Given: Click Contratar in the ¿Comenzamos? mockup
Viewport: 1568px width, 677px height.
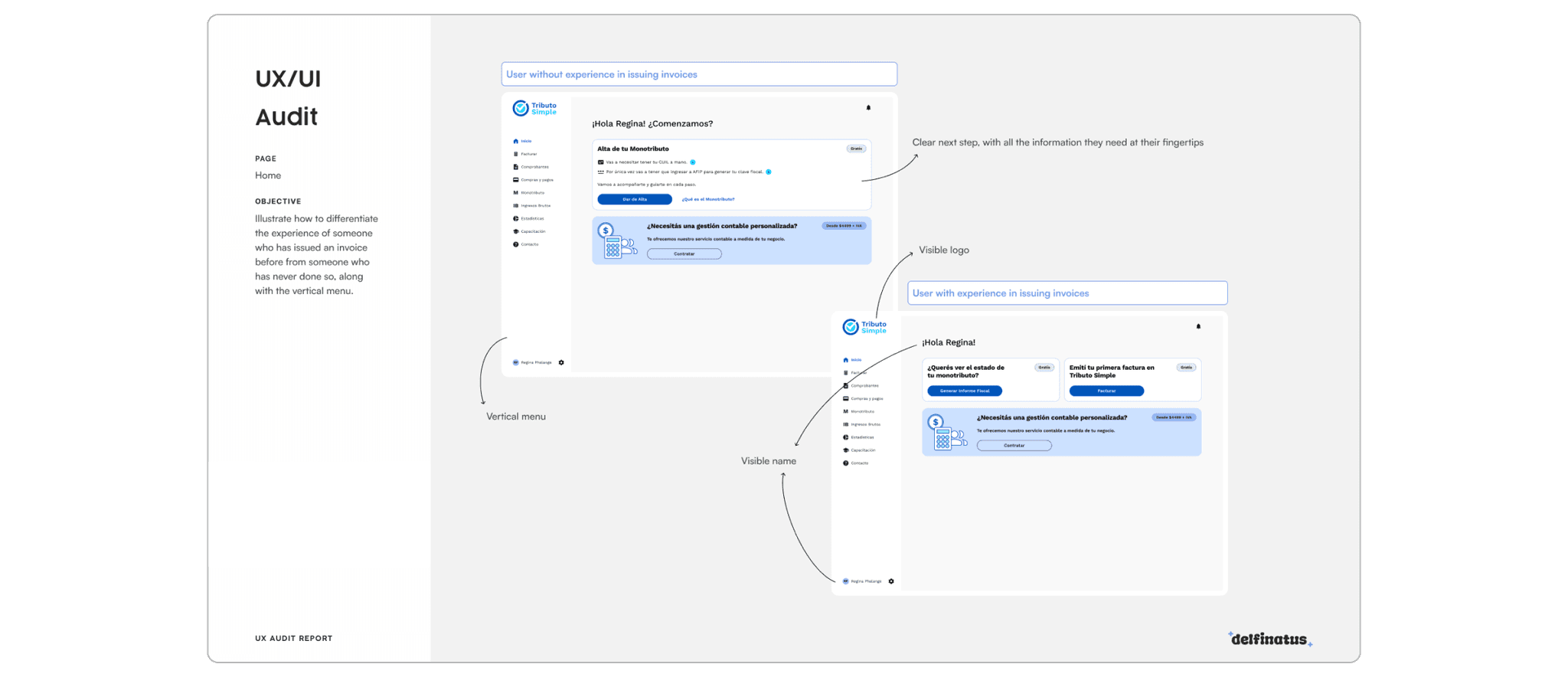Looking at the screenshot, I should click(x=684, y=253).
